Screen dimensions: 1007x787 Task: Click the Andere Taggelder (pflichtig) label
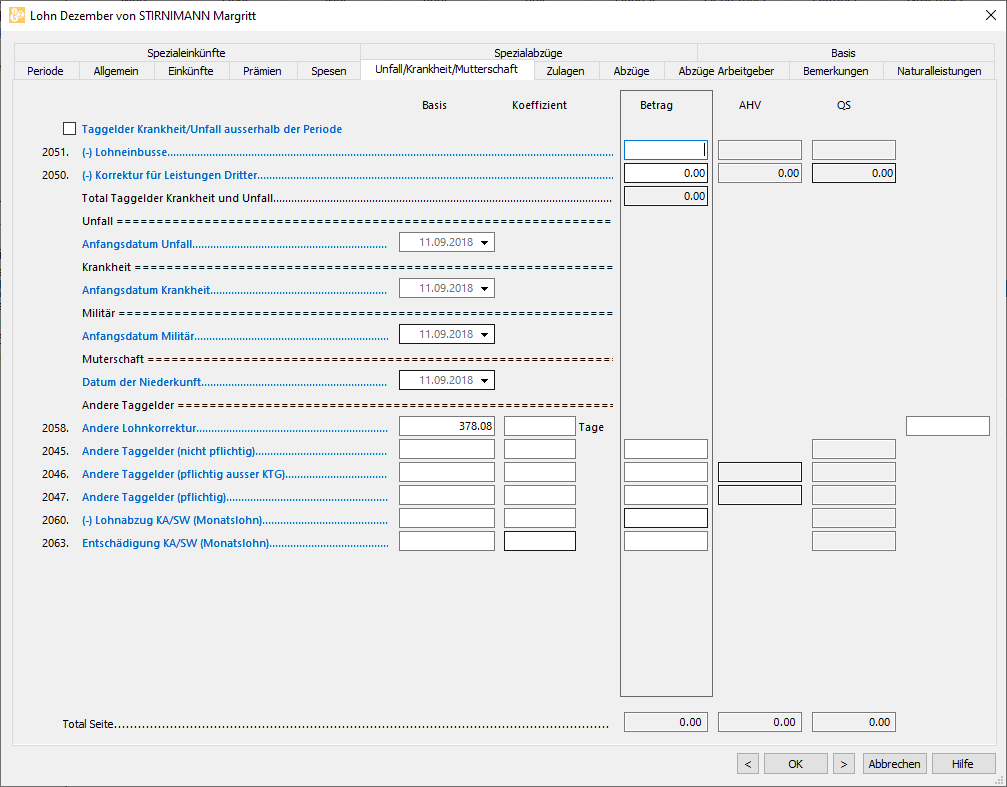point(153,497)
